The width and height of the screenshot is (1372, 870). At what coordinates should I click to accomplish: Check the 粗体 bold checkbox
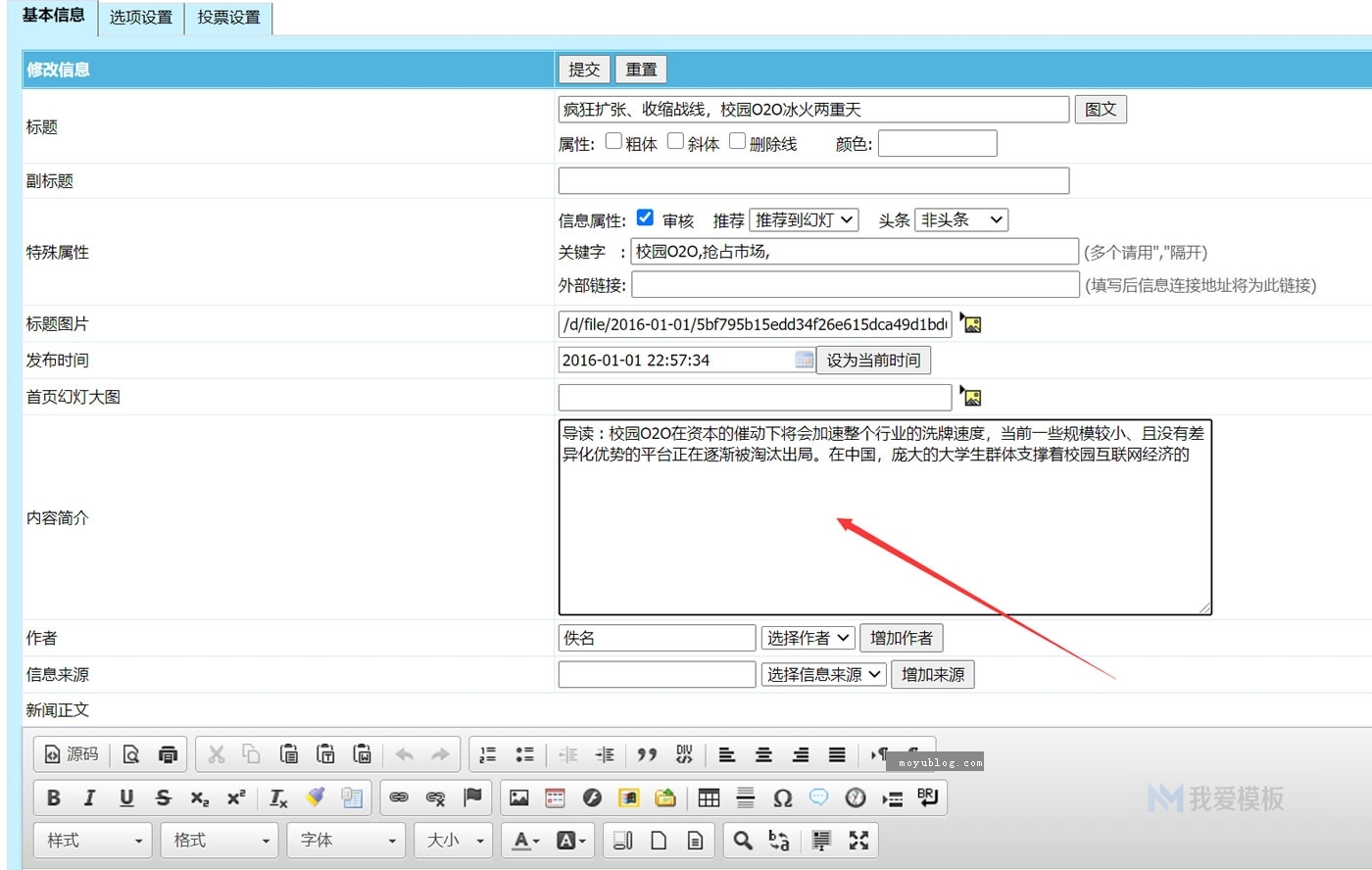[613, 141]
